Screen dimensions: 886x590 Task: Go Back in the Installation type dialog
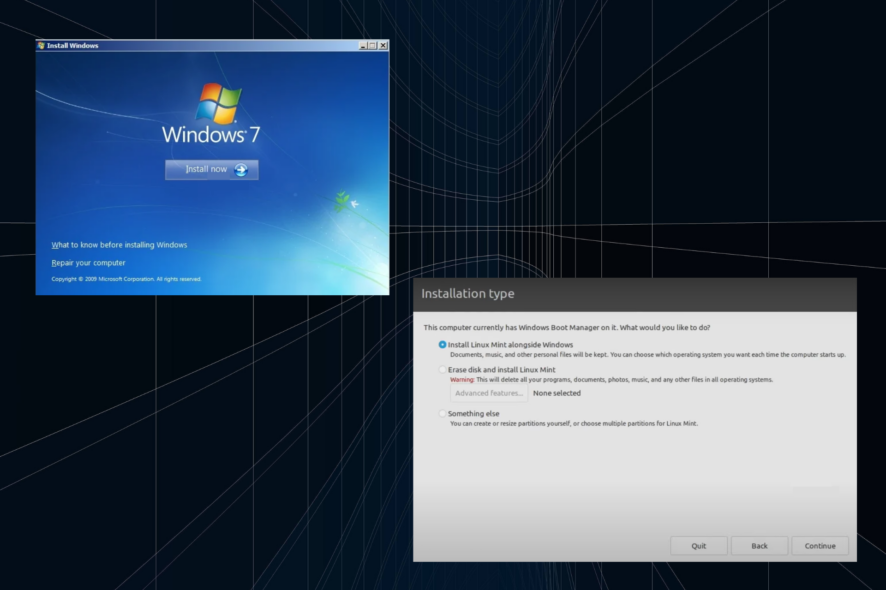tap(759, 546)
